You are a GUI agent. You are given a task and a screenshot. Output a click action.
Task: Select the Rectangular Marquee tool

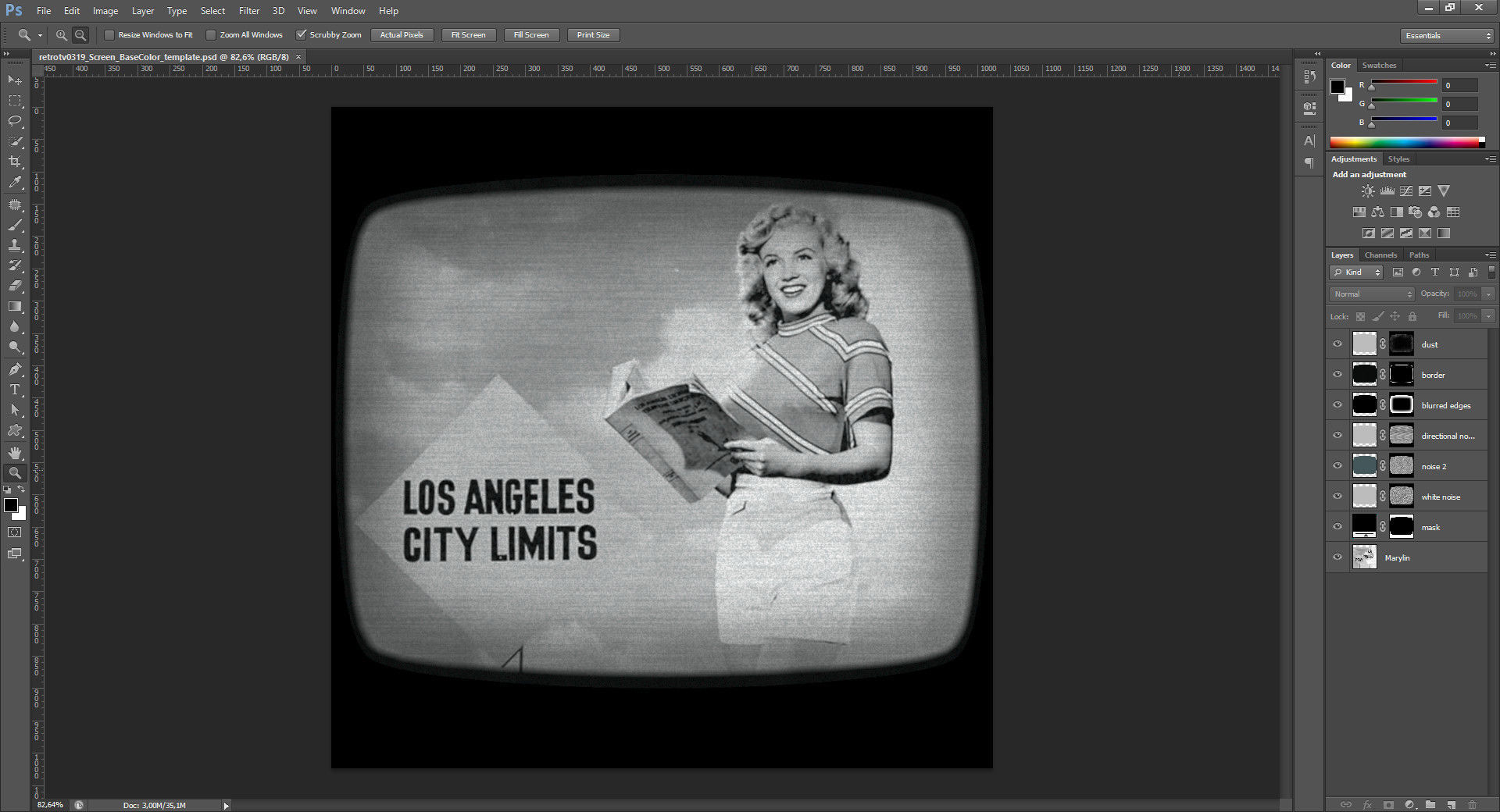click(x=15, y=101)
